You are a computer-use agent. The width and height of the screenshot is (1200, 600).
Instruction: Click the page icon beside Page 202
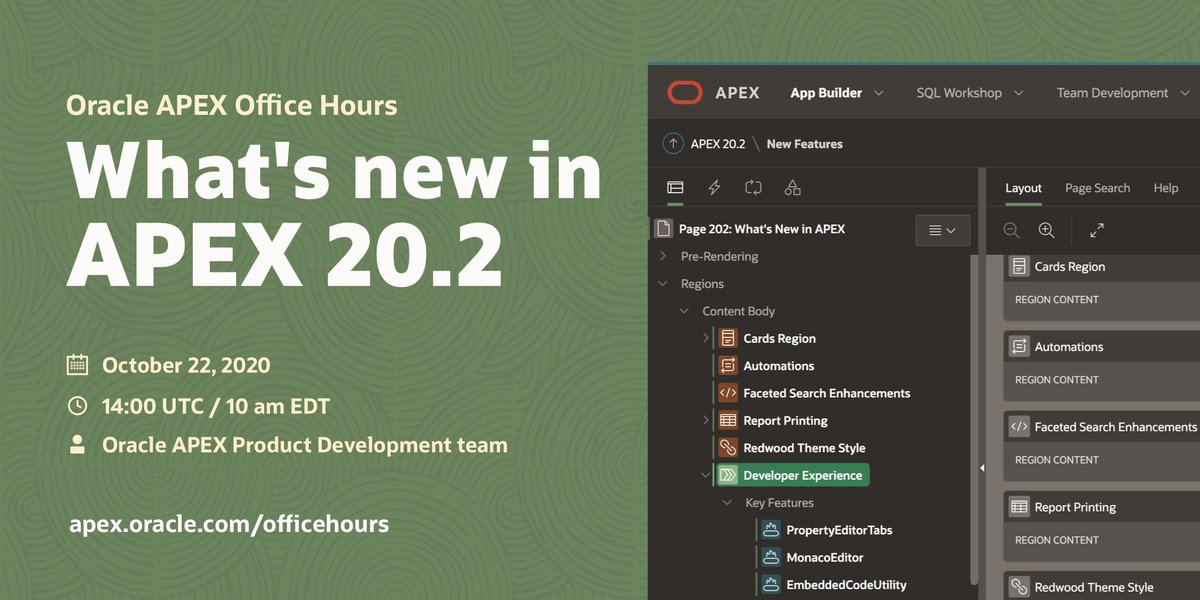coord(663,229)
